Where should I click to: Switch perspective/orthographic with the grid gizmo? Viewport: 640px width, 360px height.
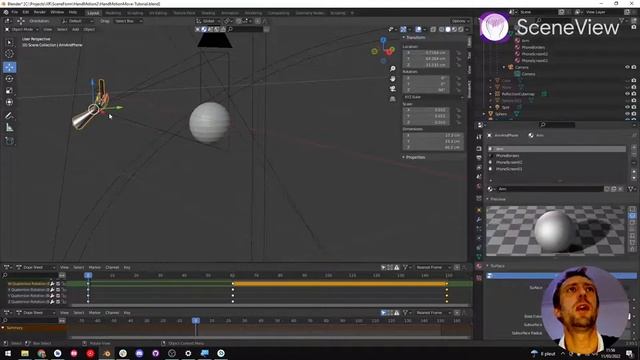[x=393, y=99]
